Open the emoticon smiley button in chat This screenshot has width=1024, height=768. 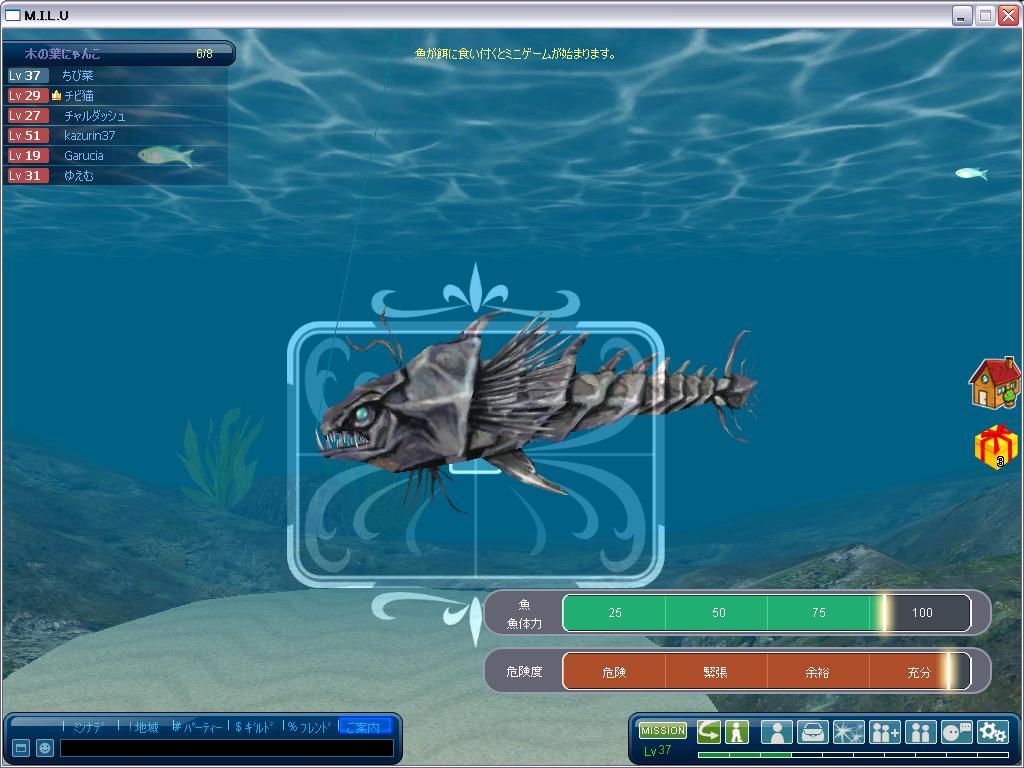pyautogui.click(x=45, y=748)
